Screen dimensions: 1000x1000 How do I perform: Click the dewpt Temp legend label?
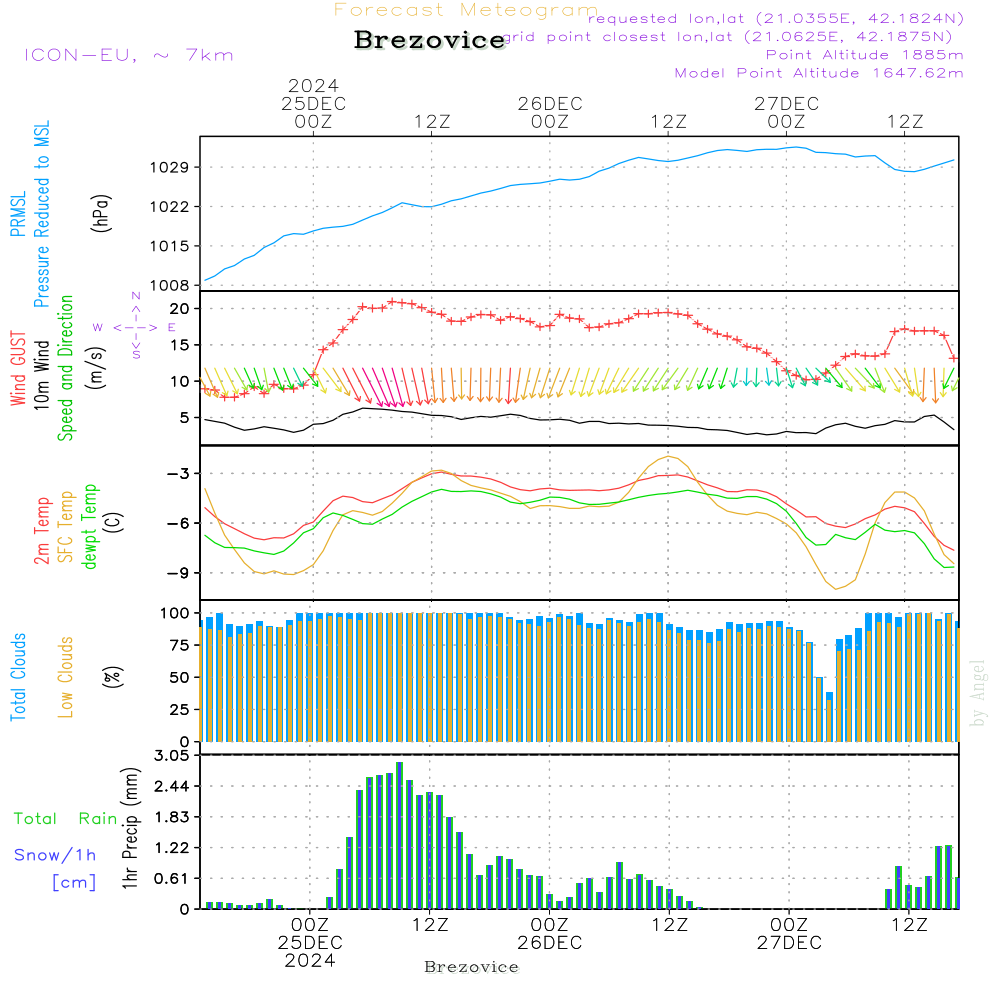click(x=89, y=526)
